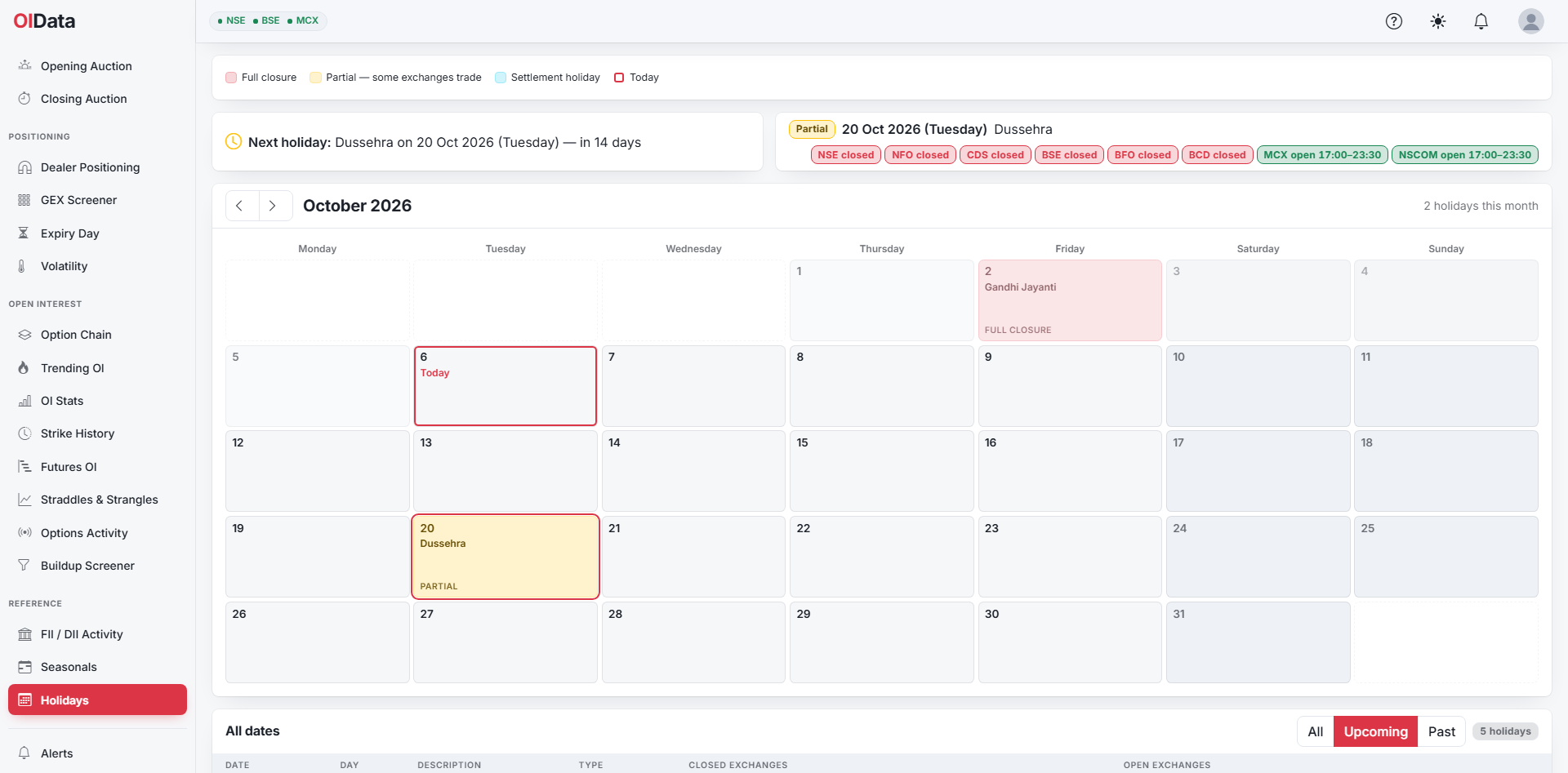
Task: Click the OI Stats bar chart icon
Action: pos(24,401)
